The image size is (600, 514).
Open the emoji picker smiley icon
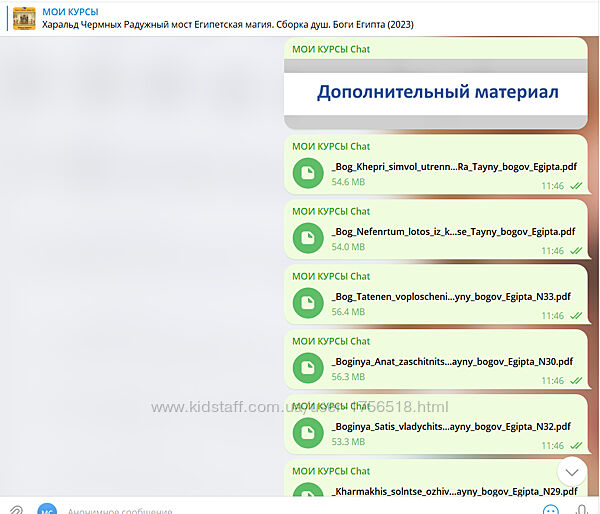click(x=546, y=509)
